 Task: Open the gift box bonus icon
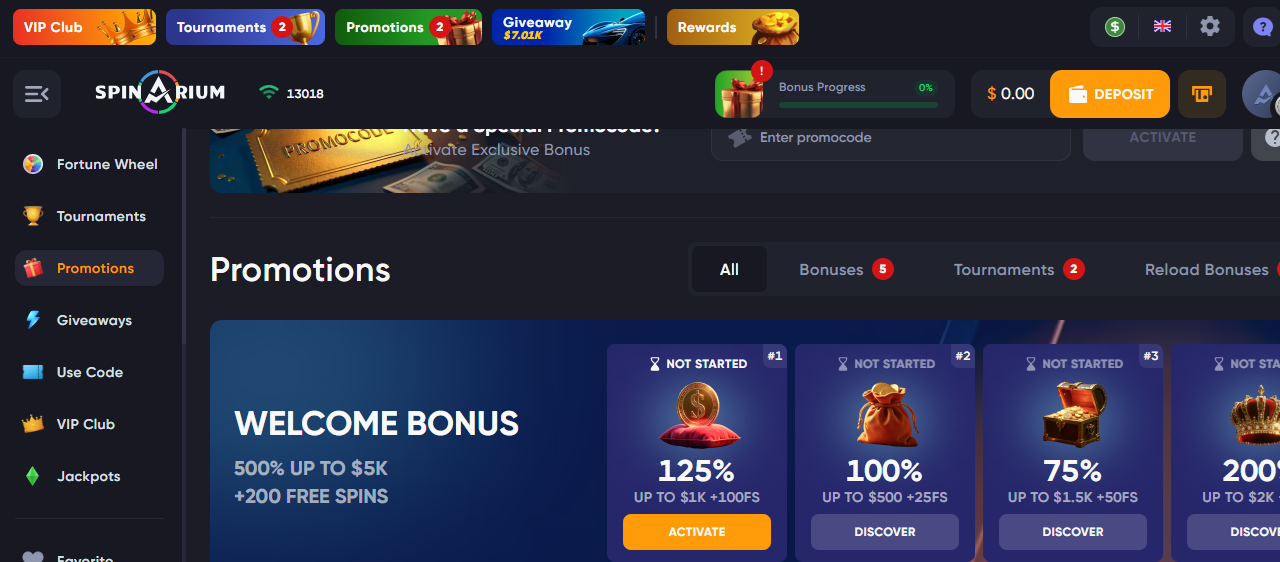click(x=740, y=94)
